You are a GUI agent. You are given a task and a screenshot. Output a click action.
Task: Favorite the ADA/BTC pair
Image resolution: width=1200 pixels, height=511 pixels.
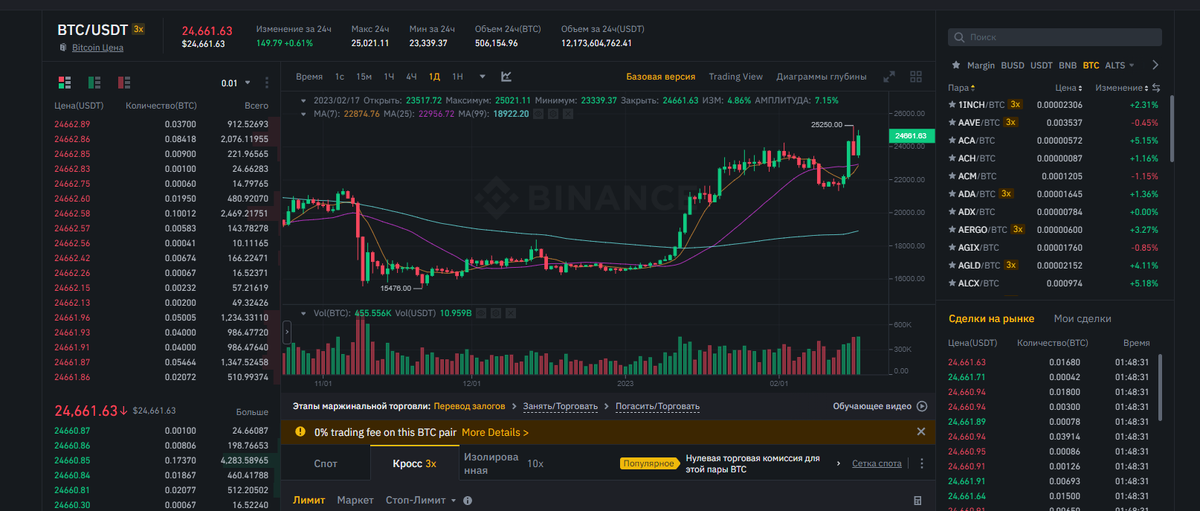click(x=952, y=193)
